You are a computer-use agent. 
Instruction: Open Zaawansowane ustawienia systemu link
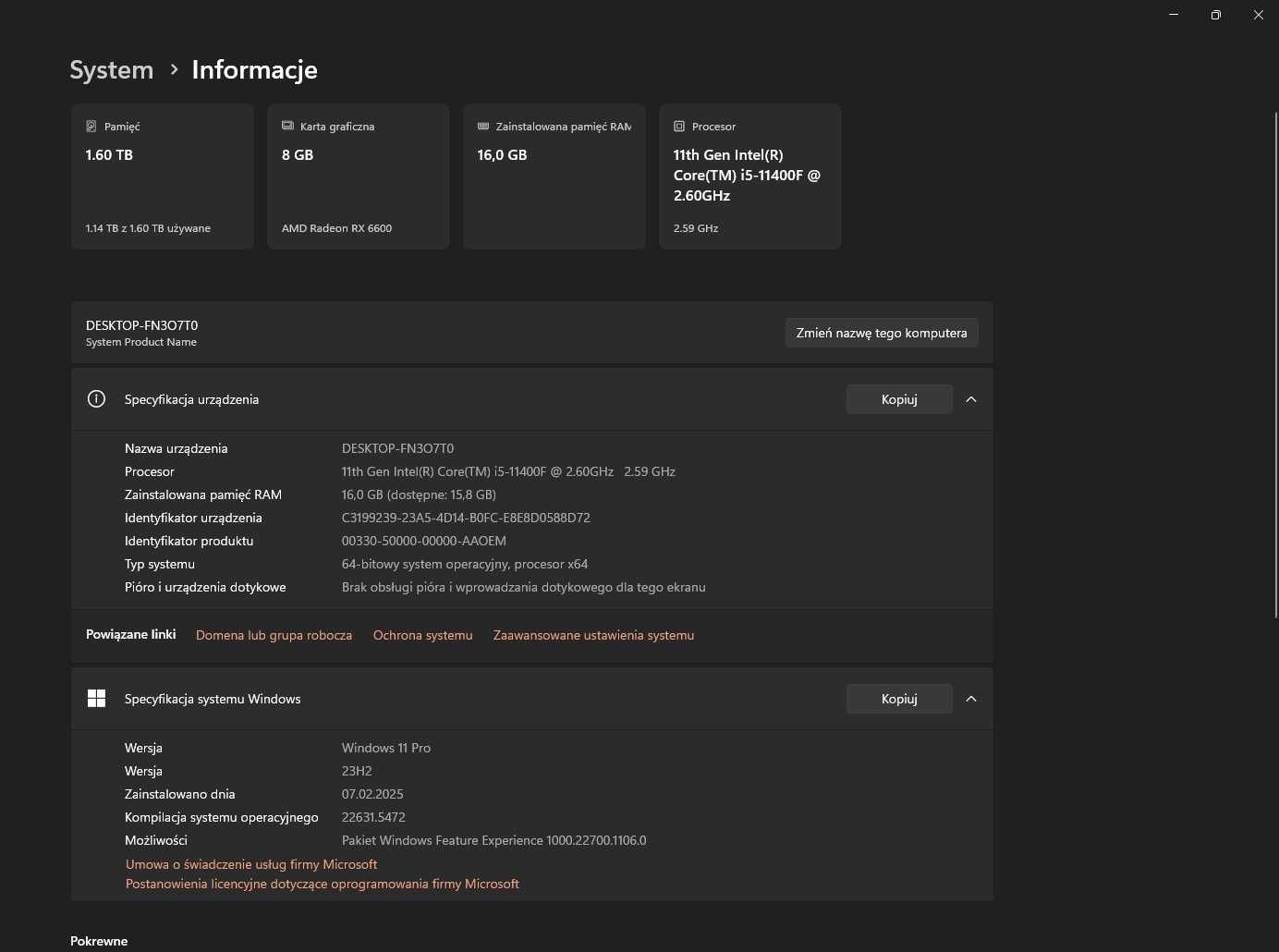pos(593,635)
